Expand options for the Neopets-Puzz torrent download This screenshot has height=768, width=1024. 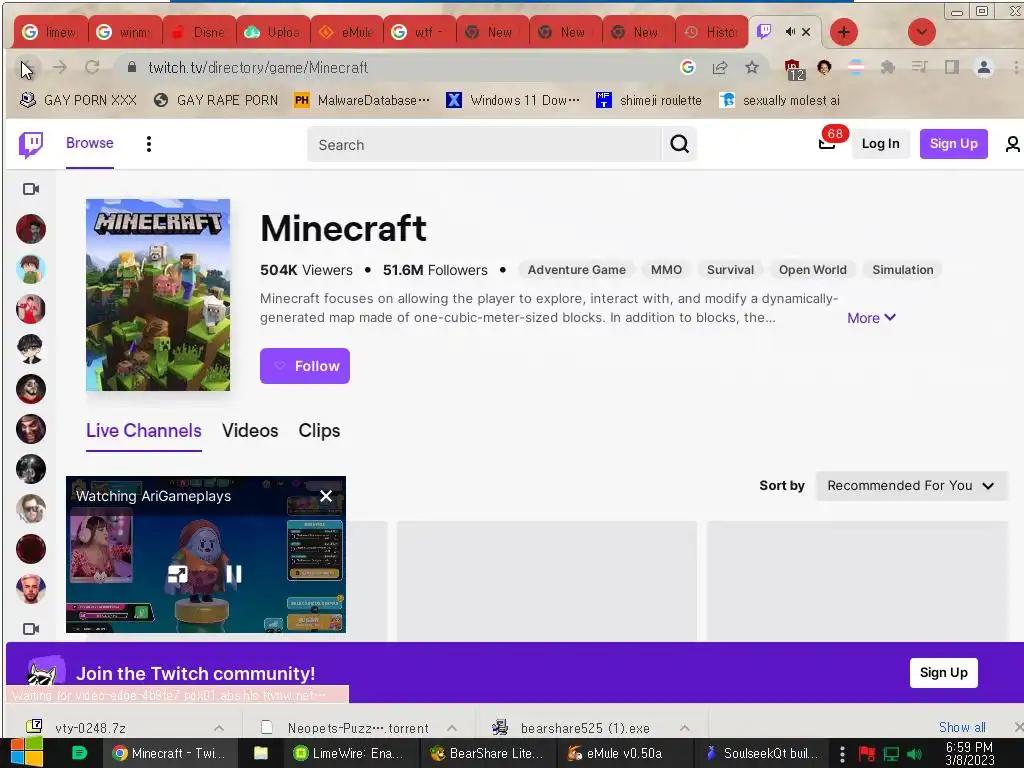[x=452, y=728]
